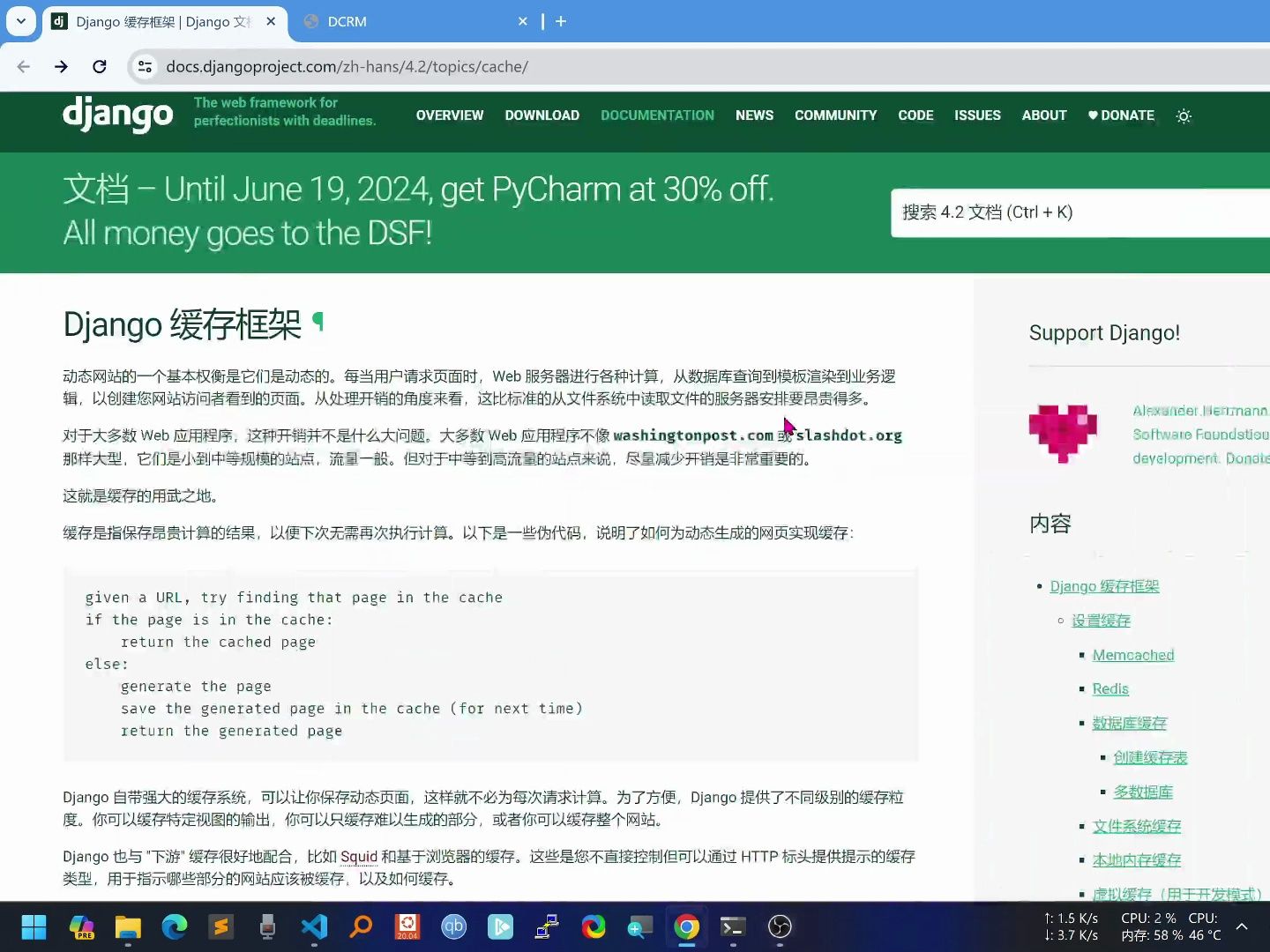Click the paragraph permalink icon beside heading
The width and height of the screenshot is (1270, 952).
point(318,323)
